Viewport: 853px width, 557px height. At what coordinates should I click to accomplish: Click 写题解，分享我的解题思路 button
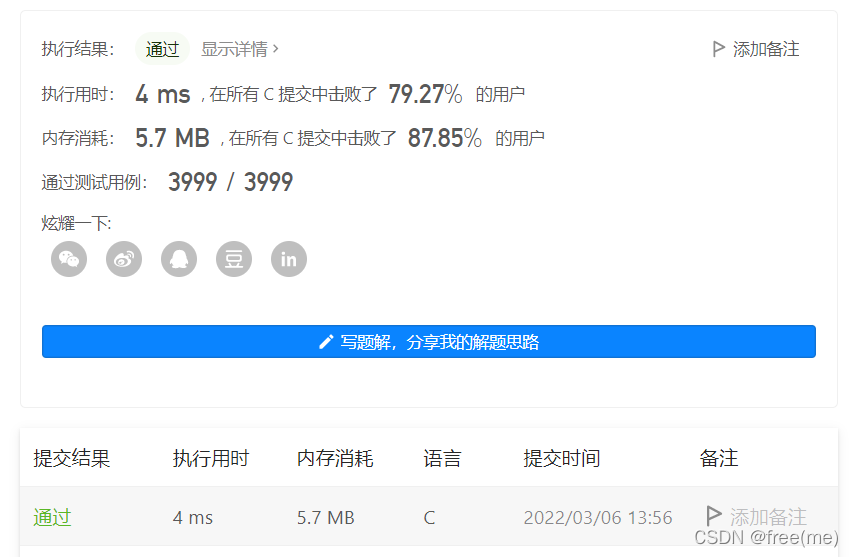click(x=429, y=342)
